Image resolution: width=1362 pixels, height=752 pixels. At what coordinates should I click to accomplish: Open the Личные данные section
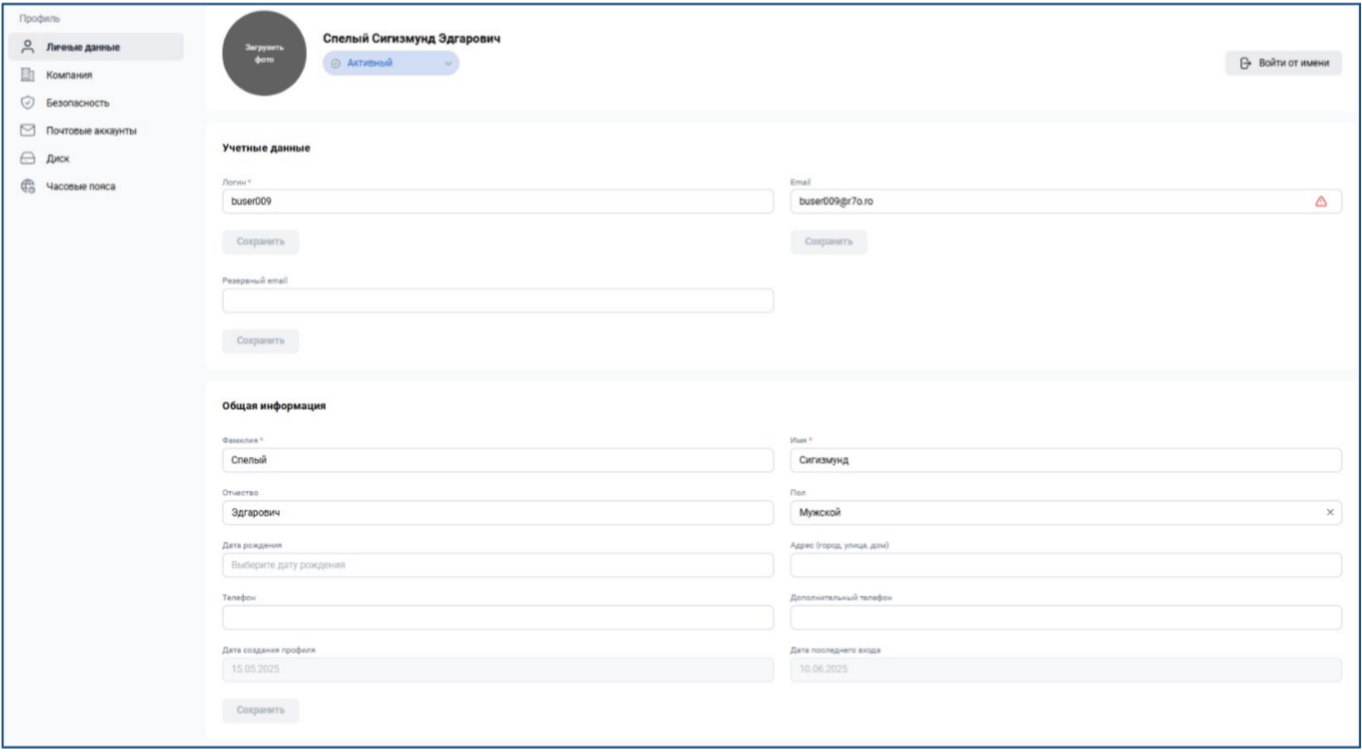click(x=96, y=46)
